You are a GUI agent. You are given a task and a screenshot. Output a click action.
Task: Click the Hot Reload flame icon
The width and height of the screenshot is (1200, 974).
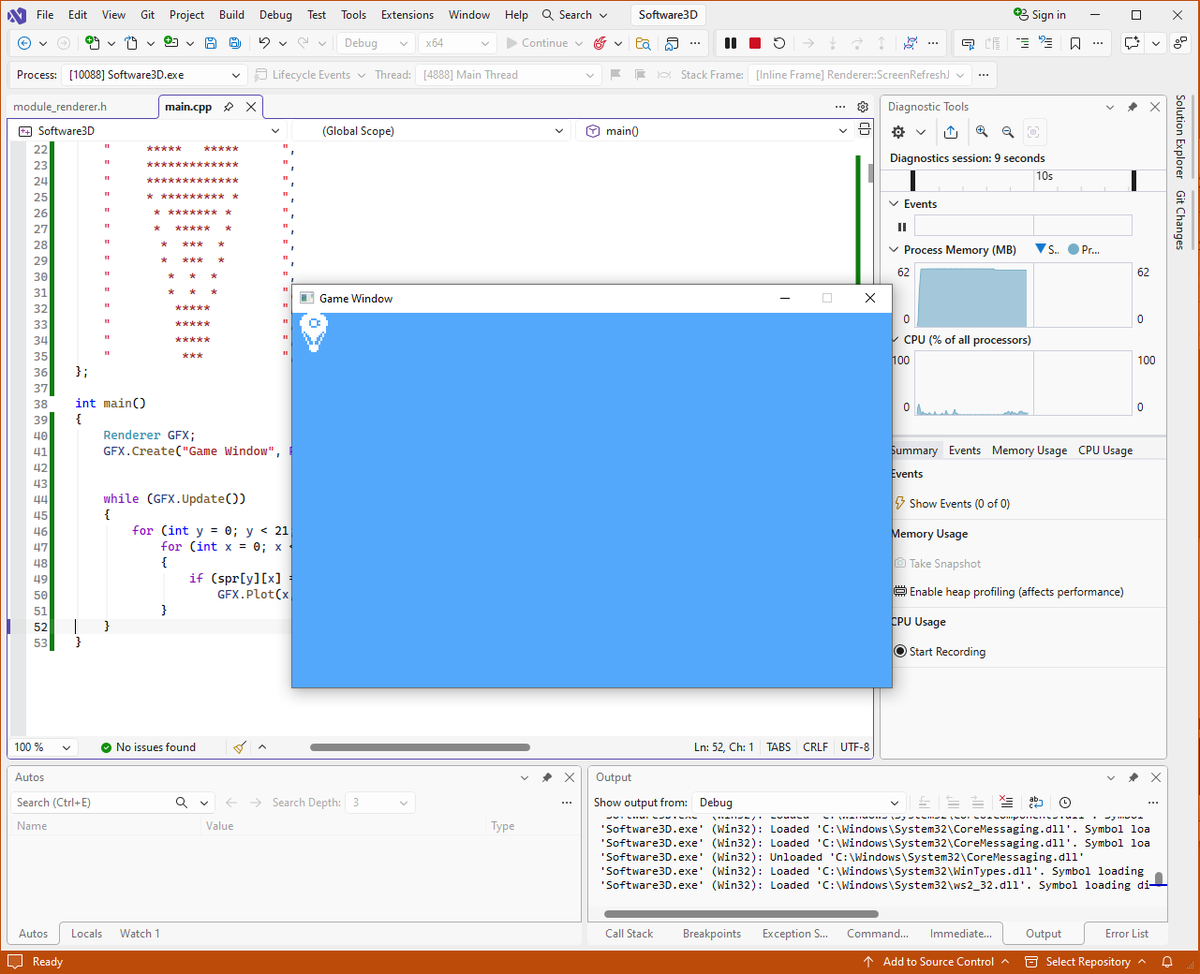(x=600, y=43)
